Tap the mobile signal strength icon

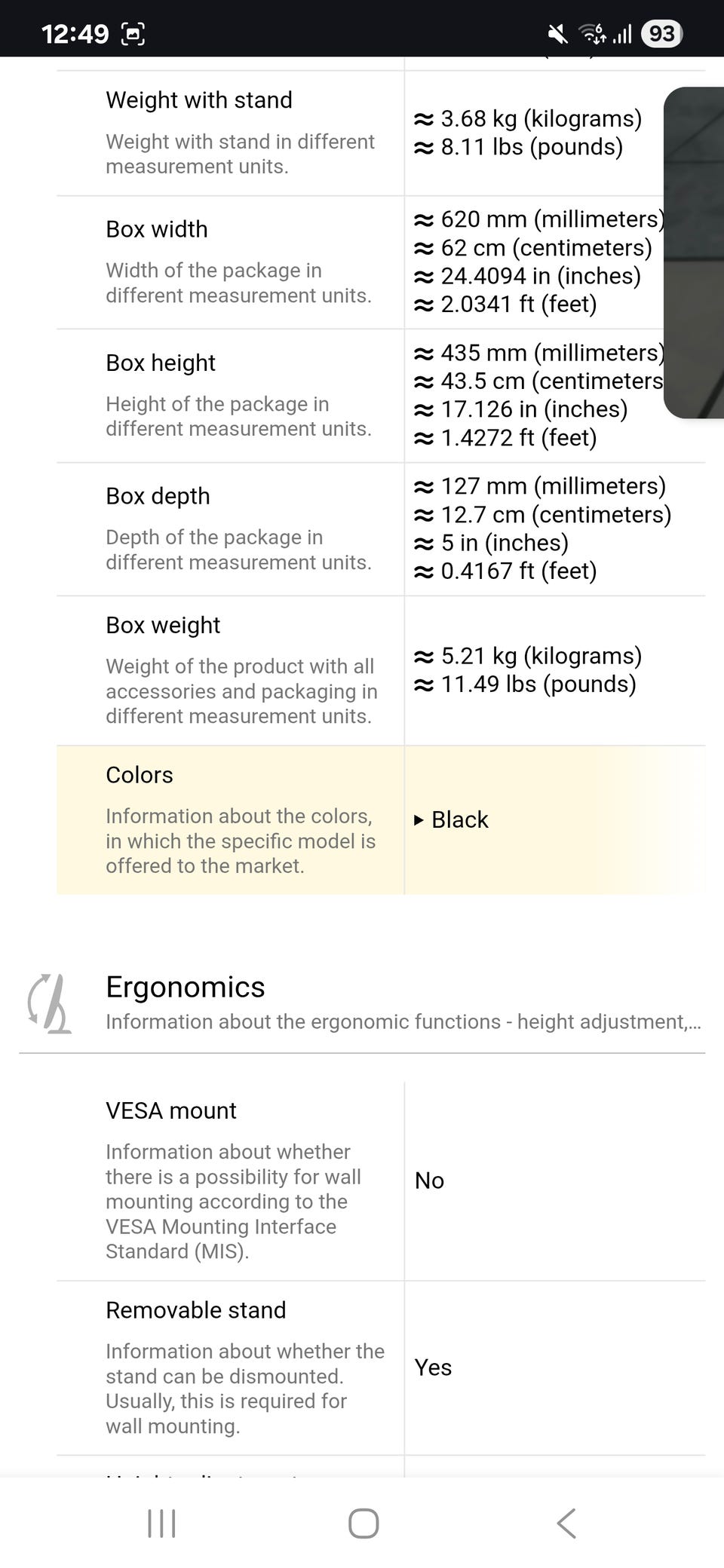pyautogui.click(x=622, y=34)
